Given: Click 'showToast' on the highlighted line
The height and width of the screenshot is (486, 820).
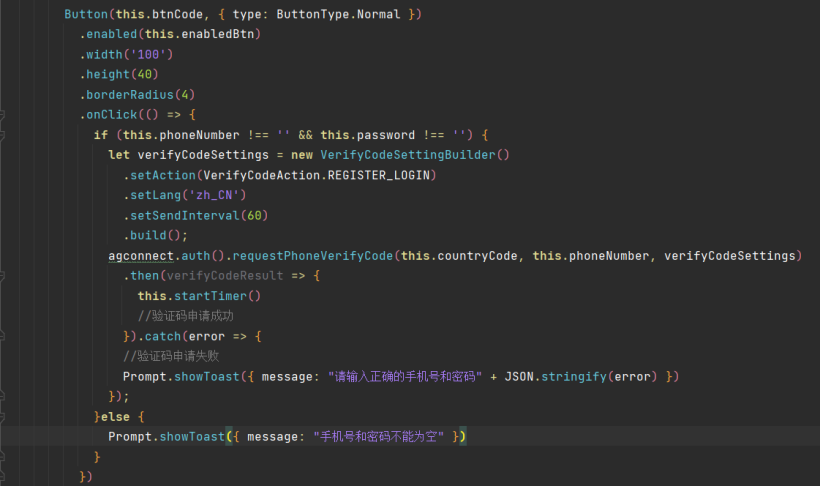Looking at the screenshot, I should point(192,437).
